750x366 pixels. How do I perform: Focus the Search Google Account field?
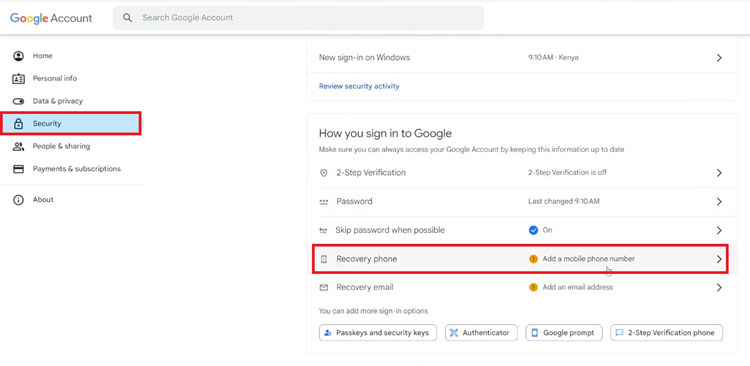tap(298, 18)
